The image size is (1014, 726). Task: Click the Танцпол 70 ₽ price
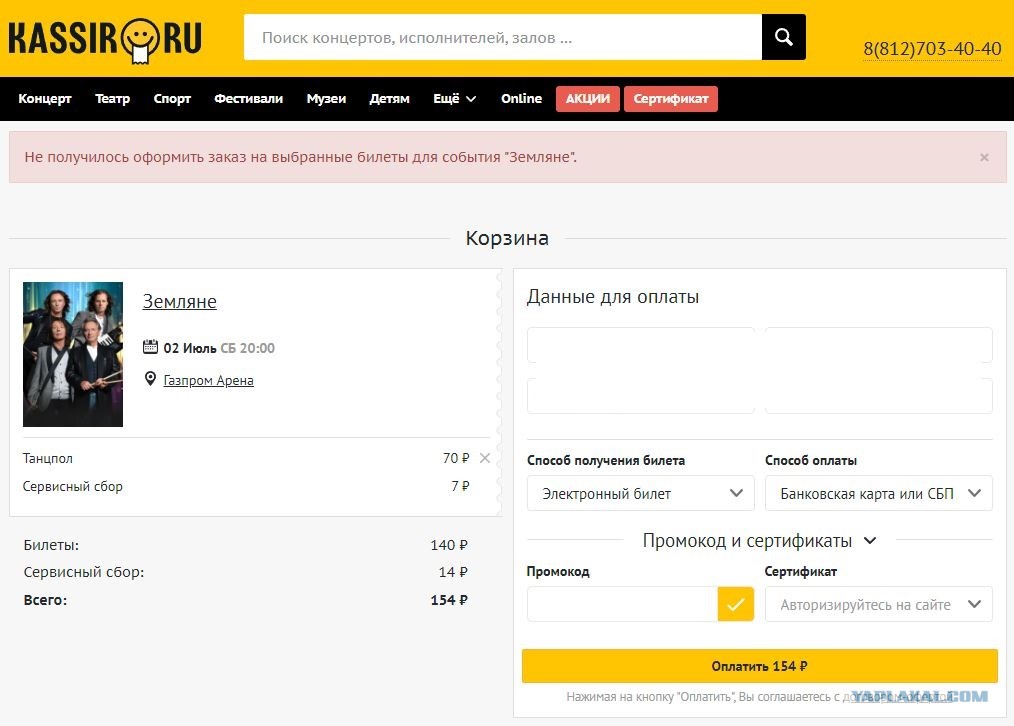pyautogui.click(x=456, y=458)
